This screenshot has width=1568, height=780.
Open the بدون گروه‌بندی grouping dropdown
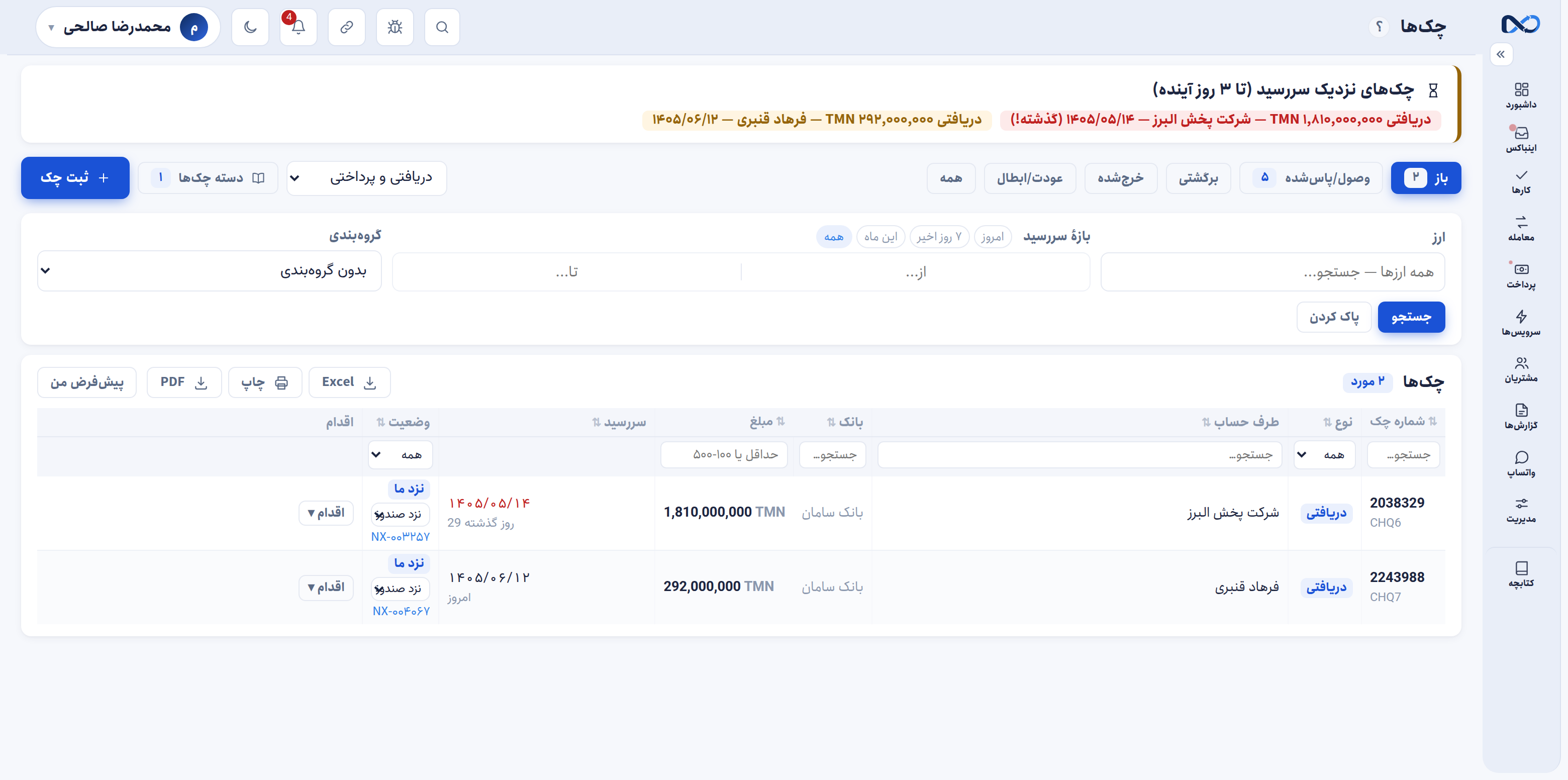pos(210,270)
